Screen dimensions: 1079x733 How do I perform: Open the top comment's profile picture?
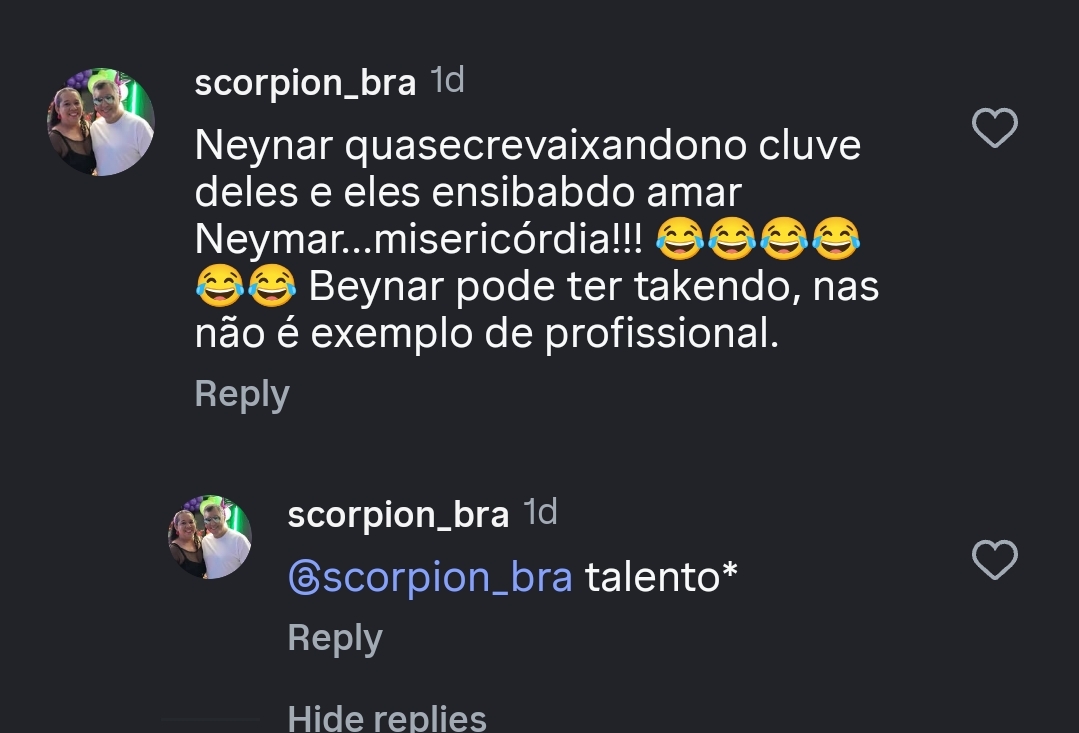pyautogui.click(x=101, y=122)
